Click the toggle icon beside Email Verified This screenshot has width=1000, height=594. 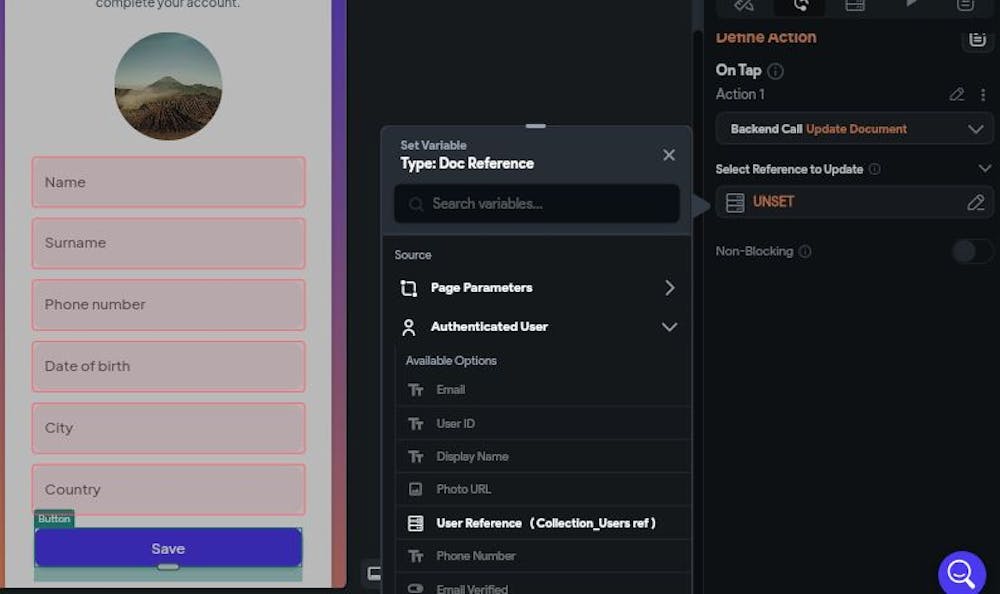(415, 588)
